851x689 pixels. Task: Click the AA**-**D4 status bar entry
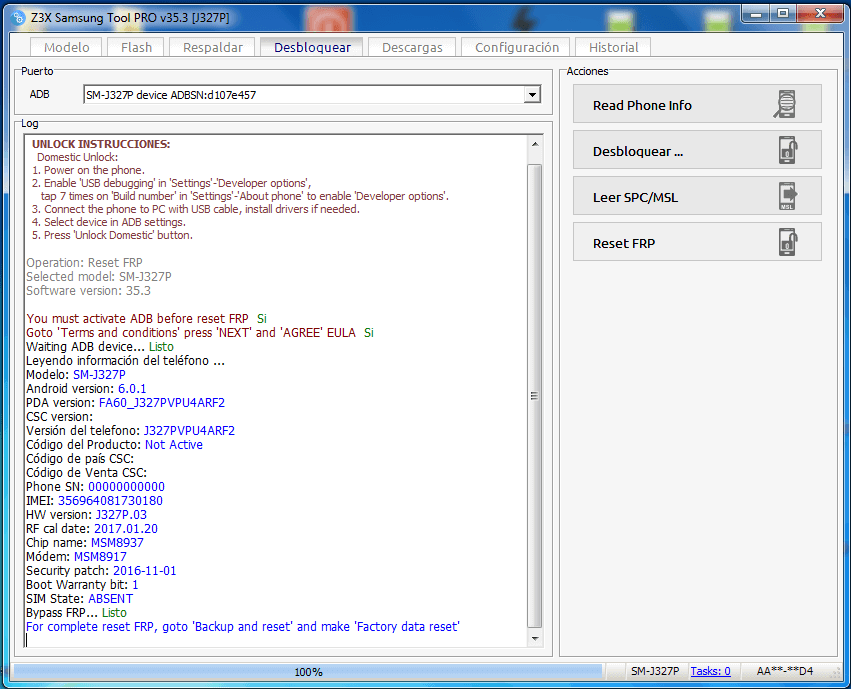pos(785,671)
